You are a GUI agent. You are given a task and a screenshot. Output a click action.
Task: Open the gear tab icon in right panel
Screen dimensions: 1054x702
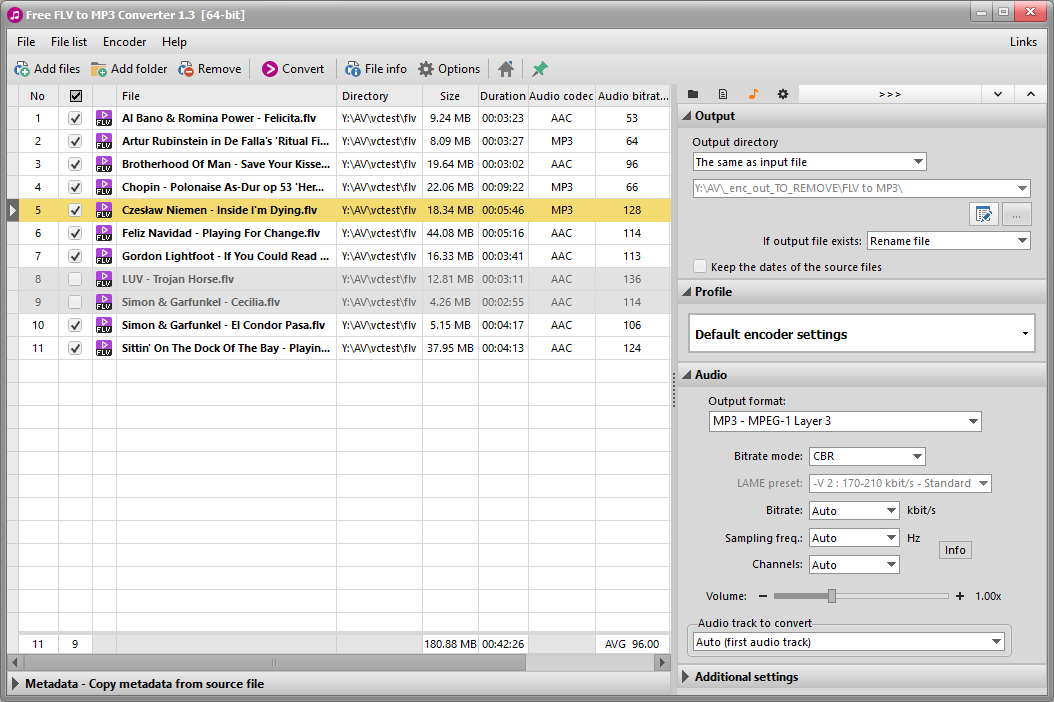click(782, 94)
